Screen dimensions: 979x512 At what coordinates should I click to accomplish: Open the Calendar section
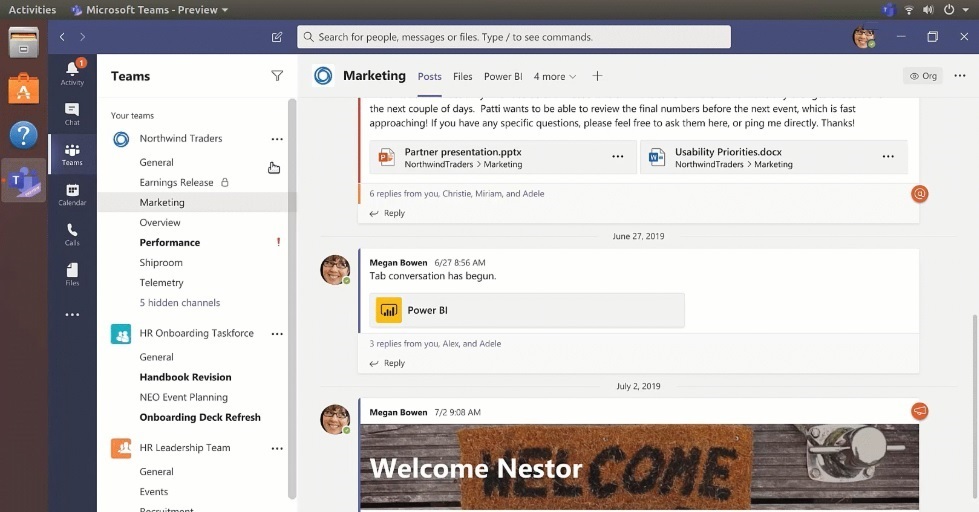[72, 195]
